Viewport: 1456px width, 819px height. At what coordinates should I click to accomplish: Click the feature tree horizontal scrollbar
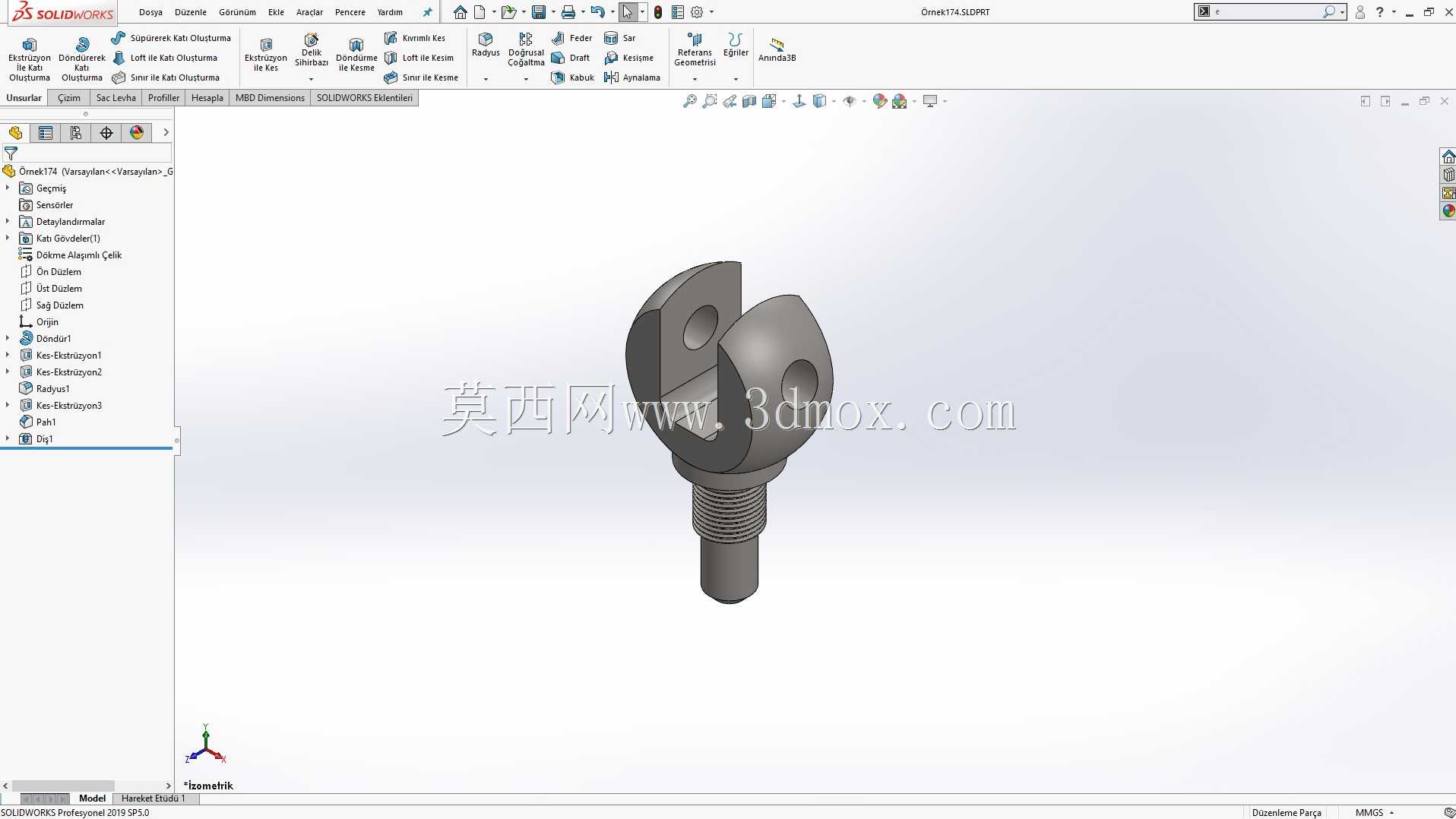pos(63,786)
